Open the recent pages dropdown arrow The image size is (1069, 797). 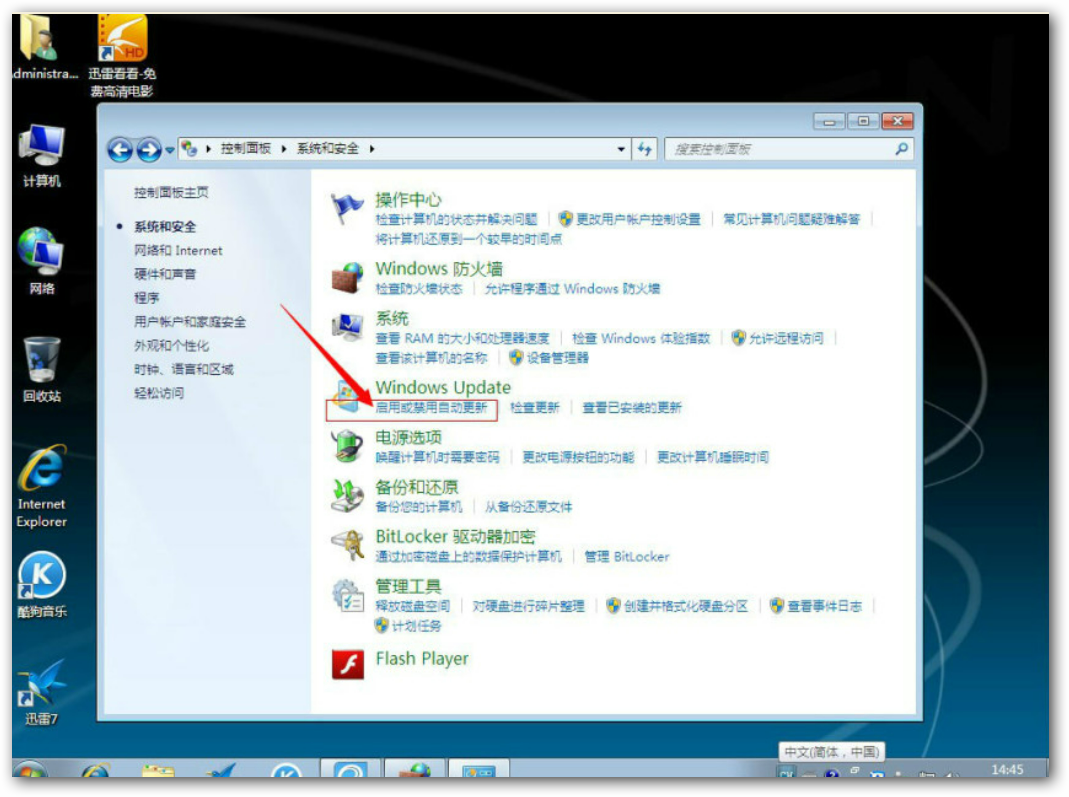[169, 150]
